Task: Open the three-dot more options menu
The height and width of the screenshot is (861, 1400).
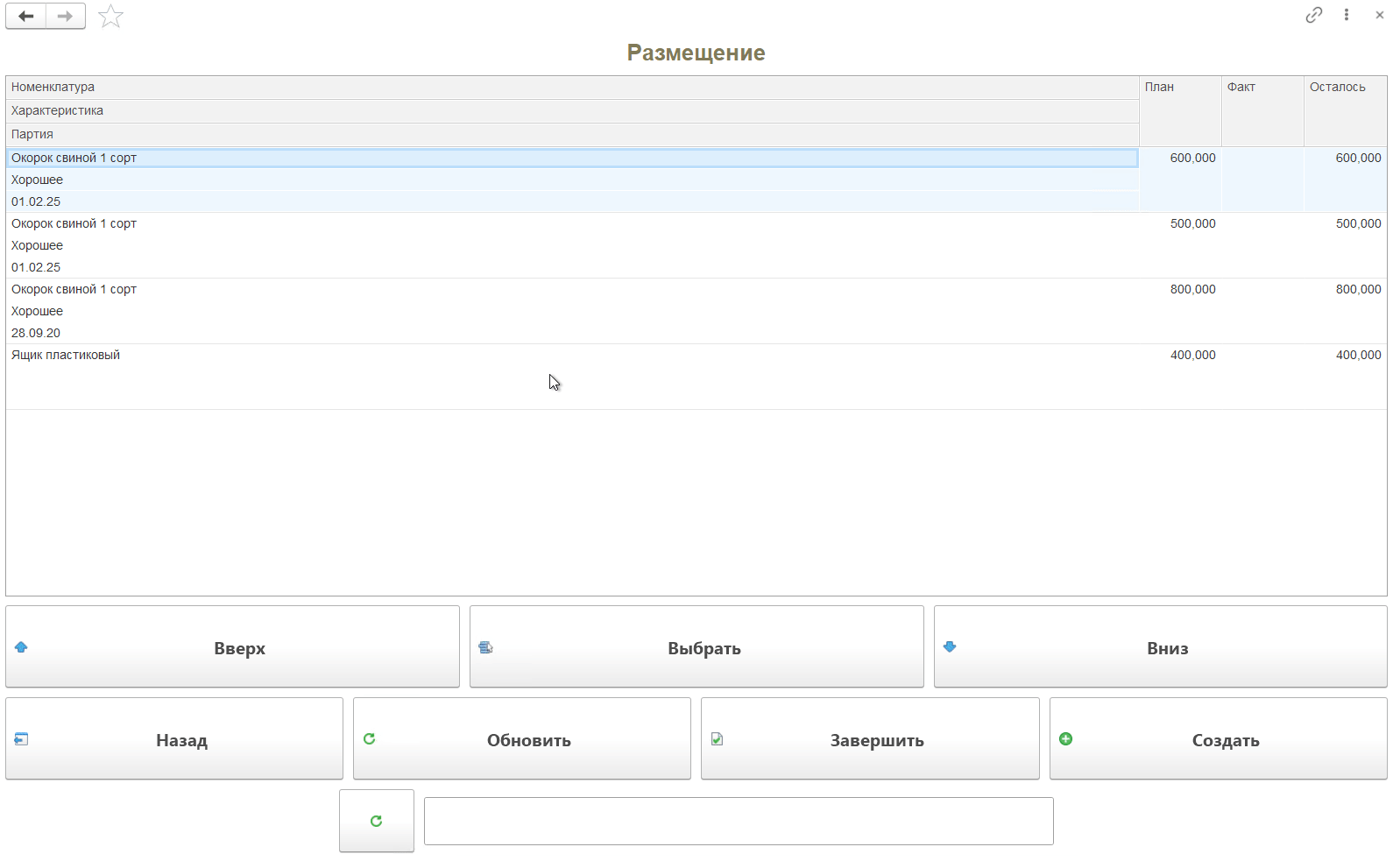Action: tap(1347, 15)
